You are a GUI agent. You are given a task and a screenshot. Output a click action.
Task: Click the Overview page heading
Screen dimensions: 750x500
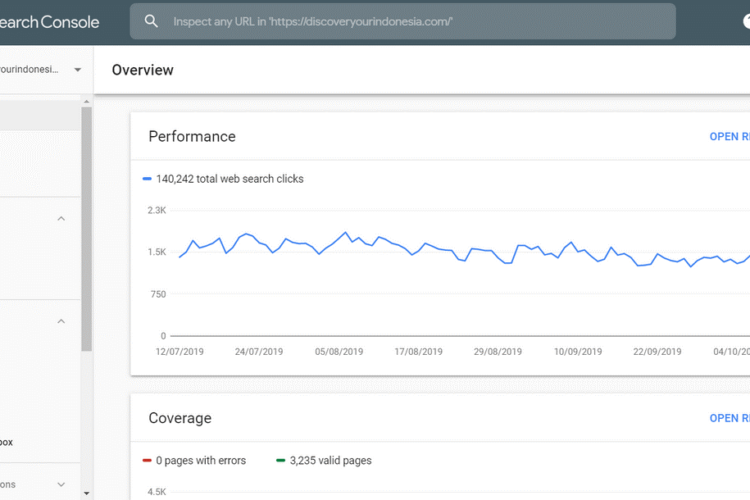tap(143, 70)
